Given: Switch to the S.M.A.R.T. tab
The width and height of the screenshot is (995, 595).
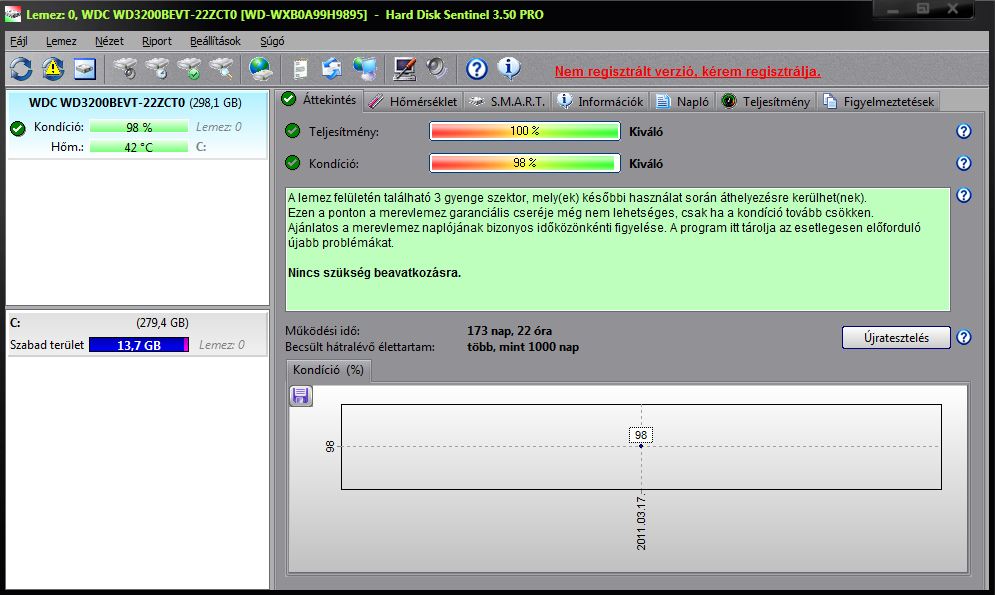Looking at the screenshot, I should coord(508,101).
